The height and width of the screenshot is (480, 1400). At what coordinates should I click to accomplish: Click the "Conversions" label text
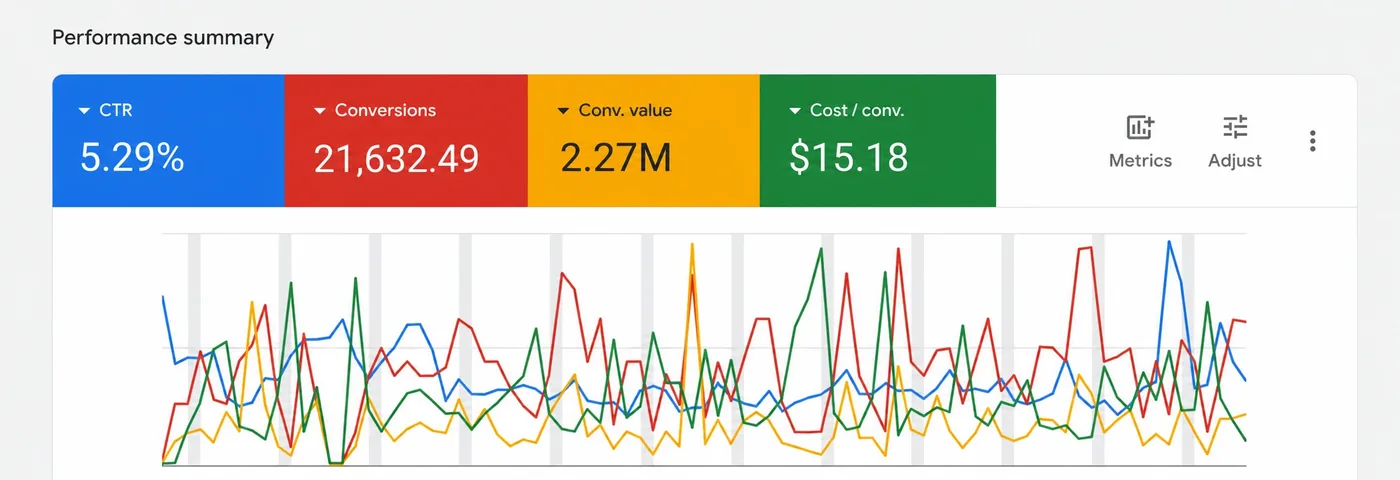click(385, 110)
